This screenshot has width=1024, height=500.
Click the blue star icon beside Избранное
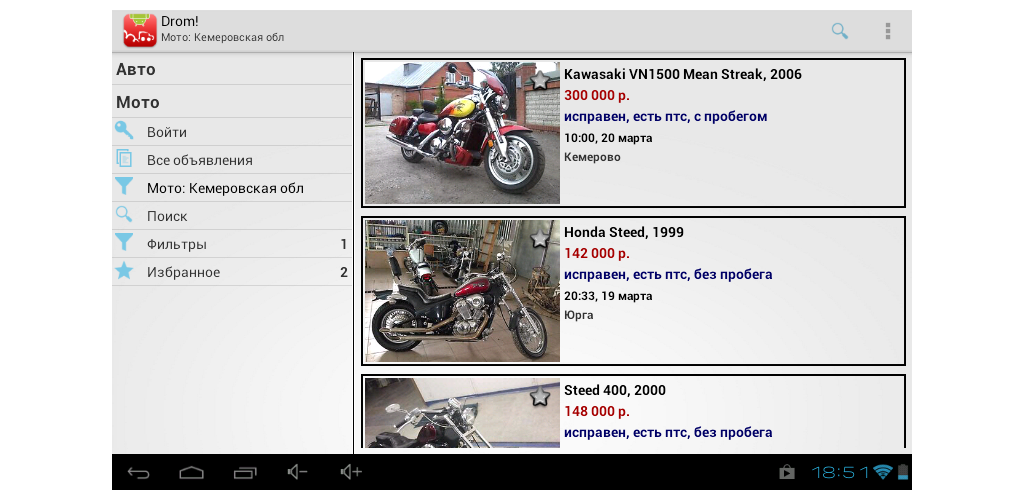[124, 271]
